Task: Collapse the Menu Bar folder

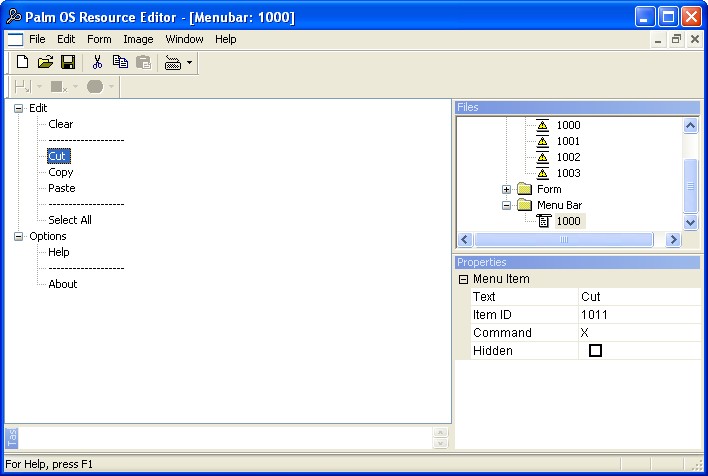Action: [507, 205]
